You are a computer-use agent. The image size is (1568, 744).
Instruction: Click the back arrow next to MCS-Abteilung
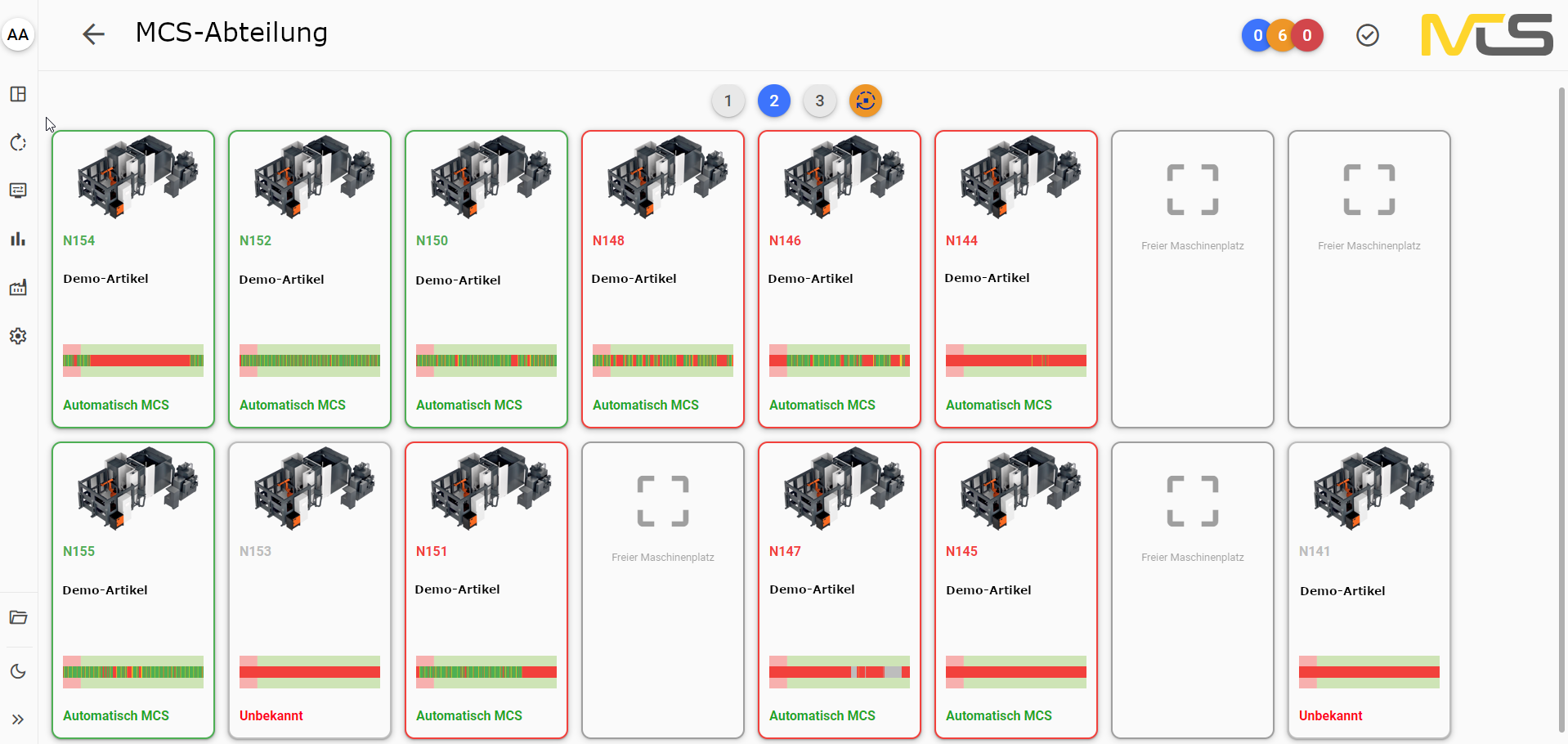pyautogui.click(x=94, y=34)
